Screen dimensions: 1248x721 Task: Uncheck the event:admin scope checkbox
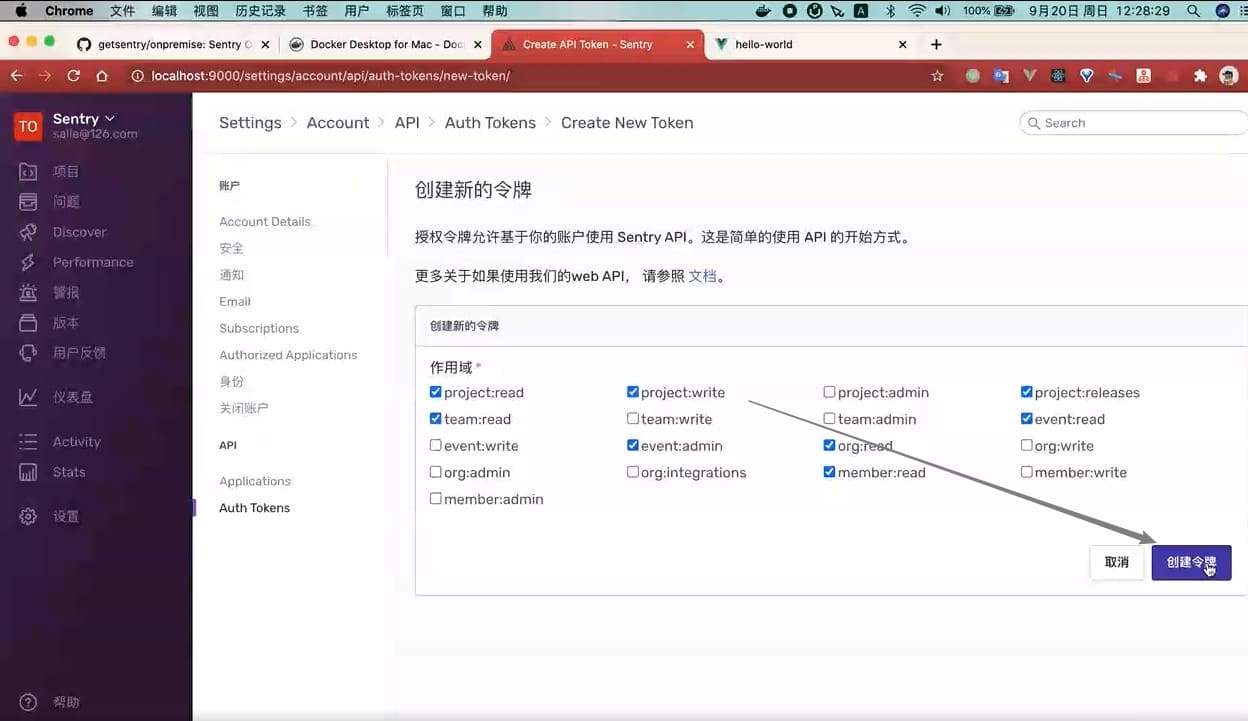633,445
